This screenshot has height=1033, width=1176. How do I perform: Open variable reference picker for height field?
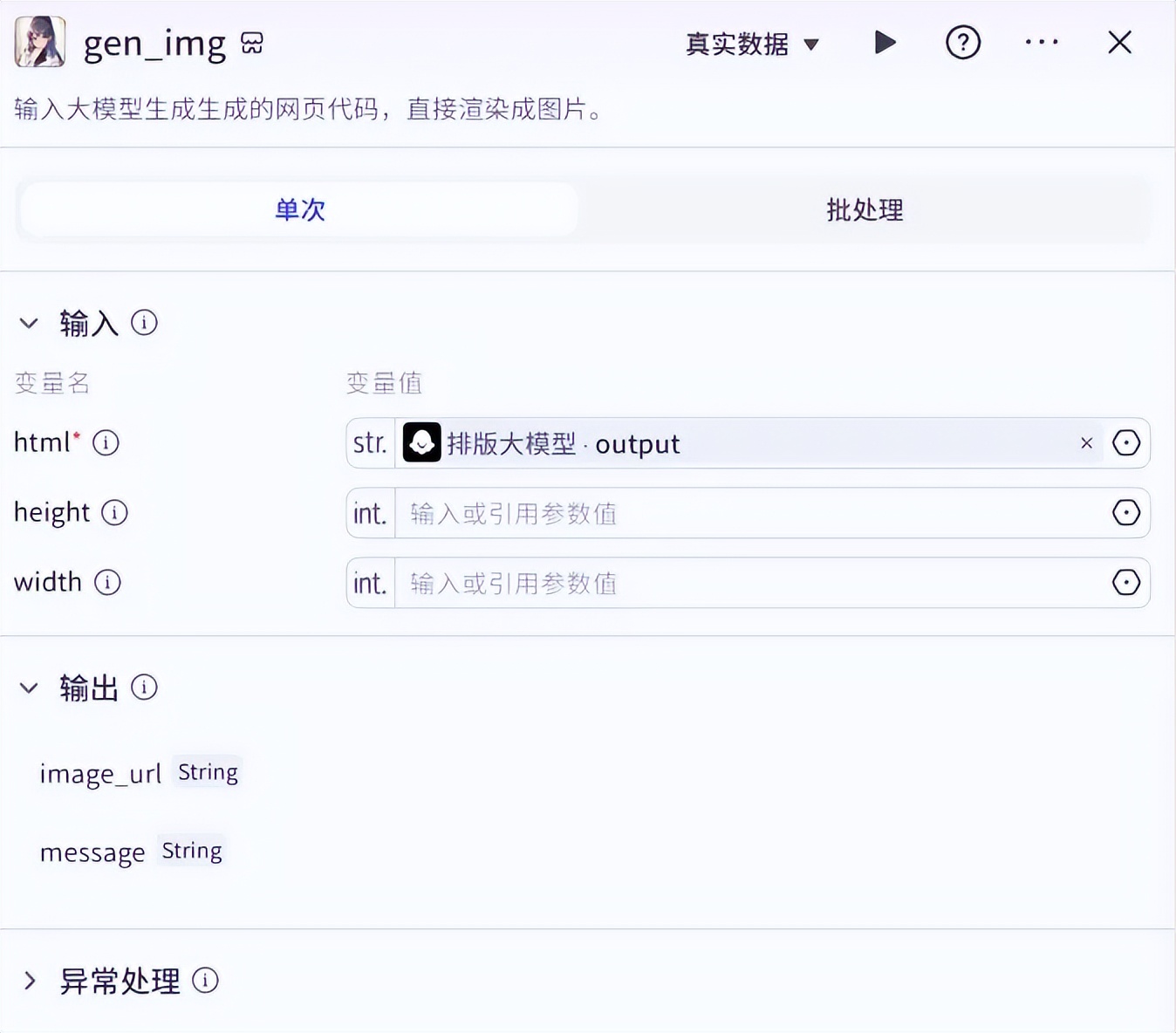tap(1125, 513)
